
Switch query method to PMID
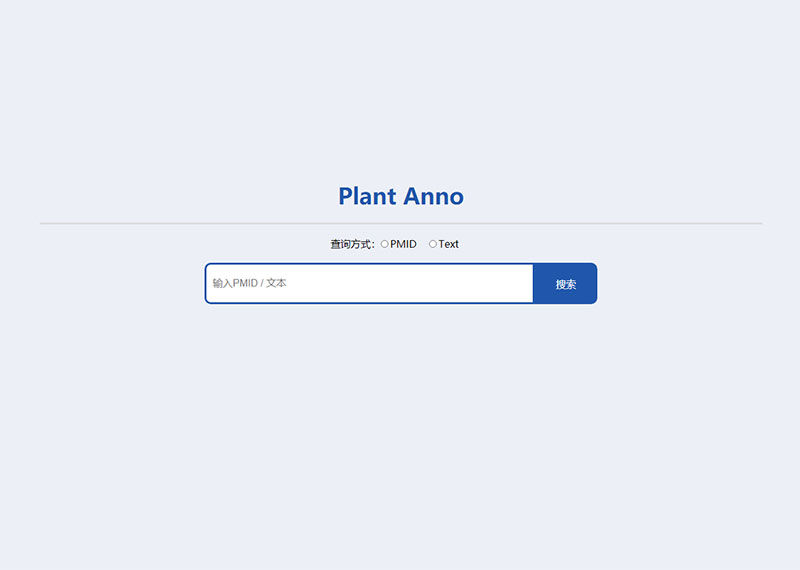point(384,244)
